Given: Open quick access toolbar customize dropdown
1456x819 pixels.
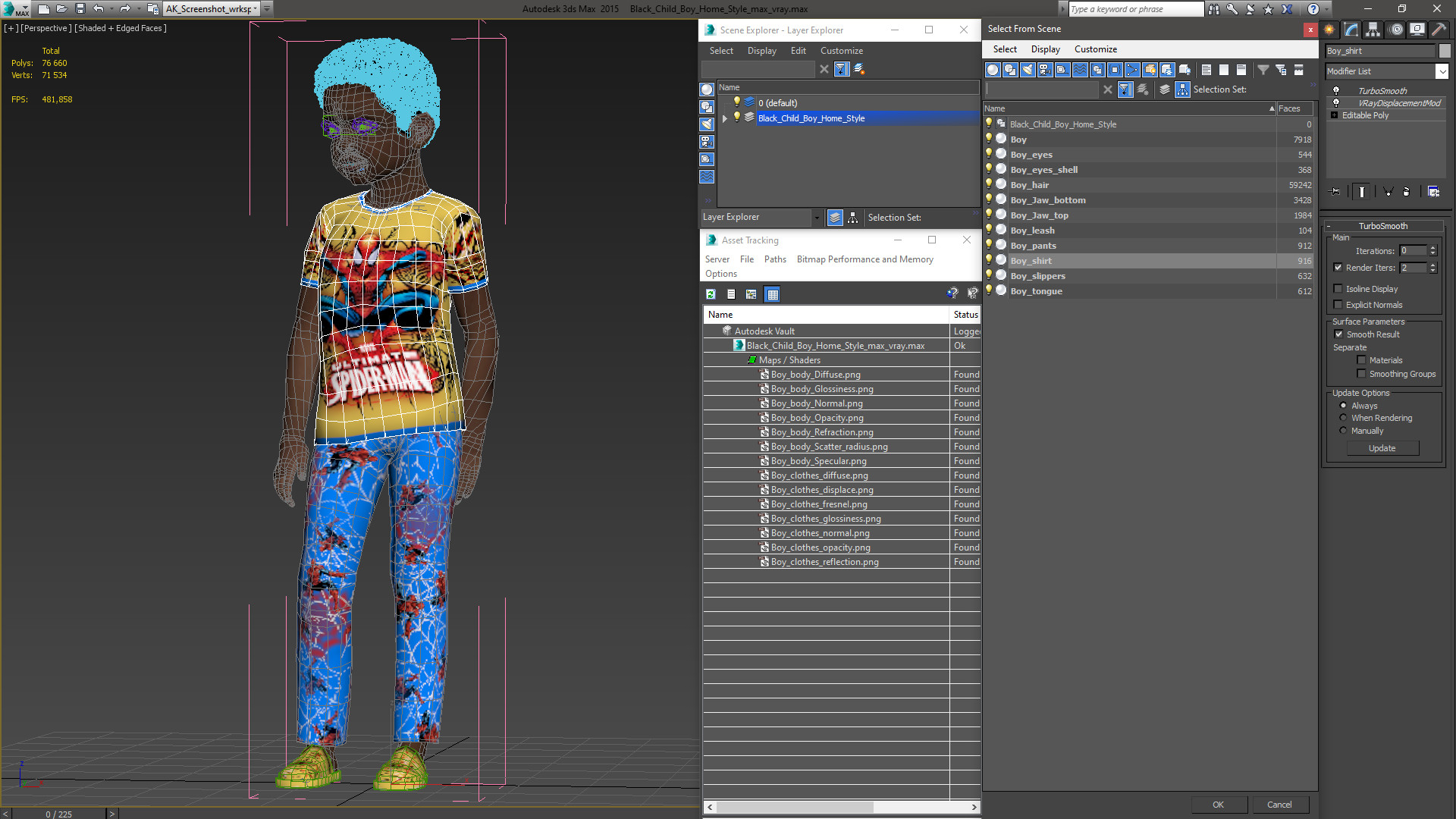Looking at the screenshot, I should 267,9.
